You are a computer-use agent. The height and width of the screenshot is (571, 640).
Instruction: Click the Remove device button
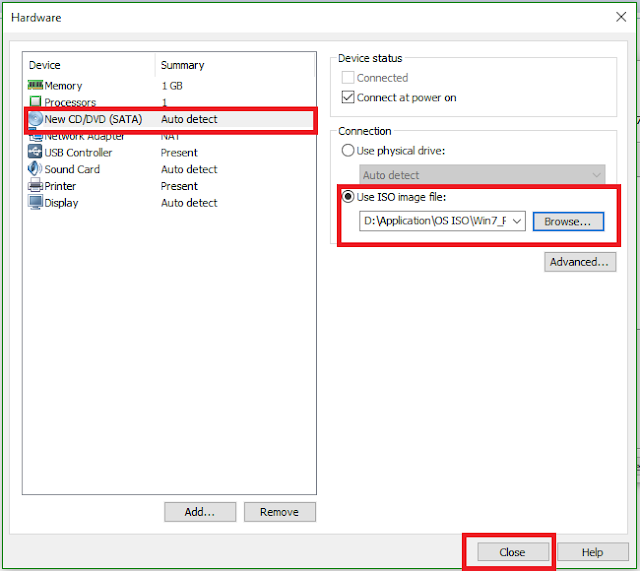click(x=280, y=511)
